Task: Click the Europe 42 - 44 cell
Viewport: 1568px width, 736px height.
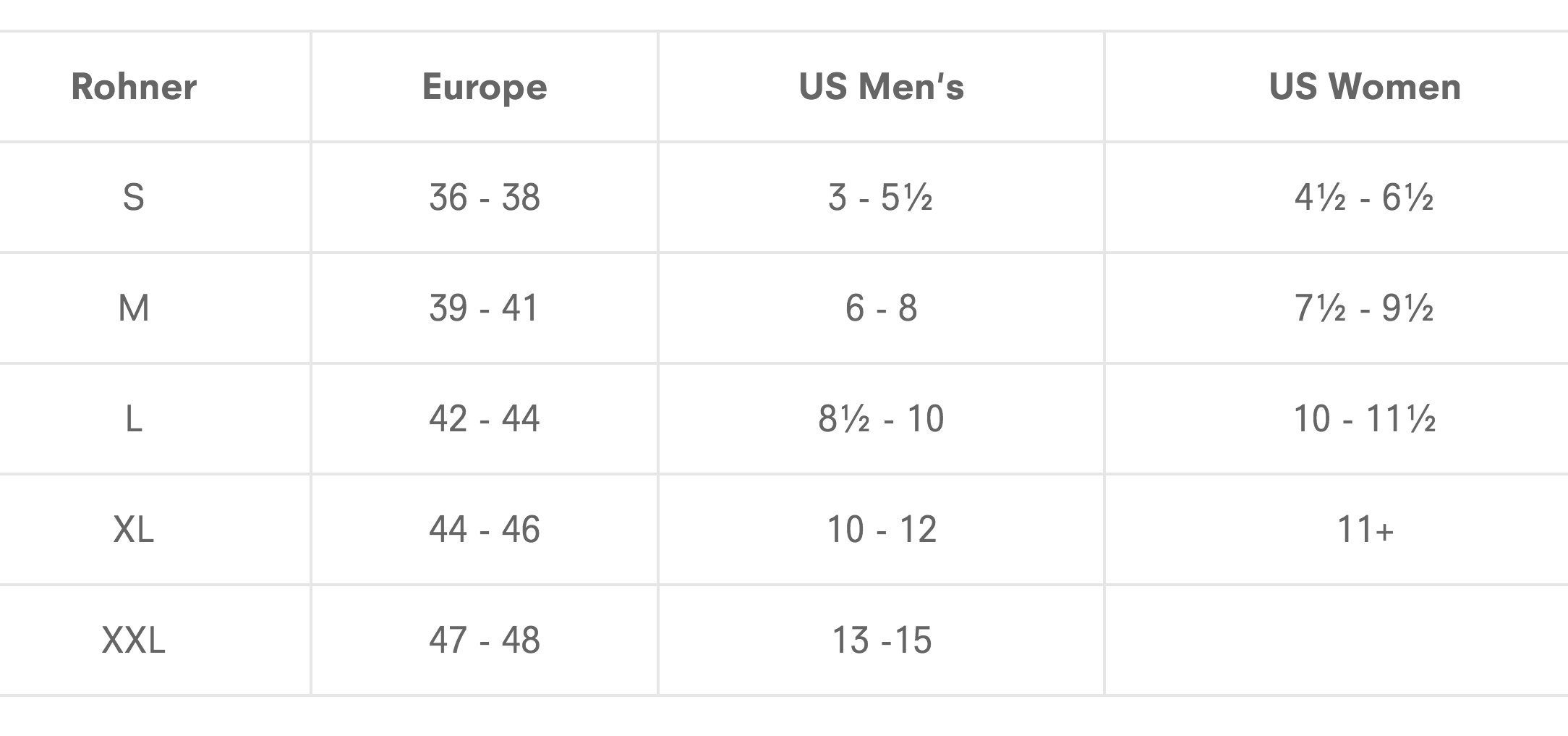Action: [x=485, y=419]
